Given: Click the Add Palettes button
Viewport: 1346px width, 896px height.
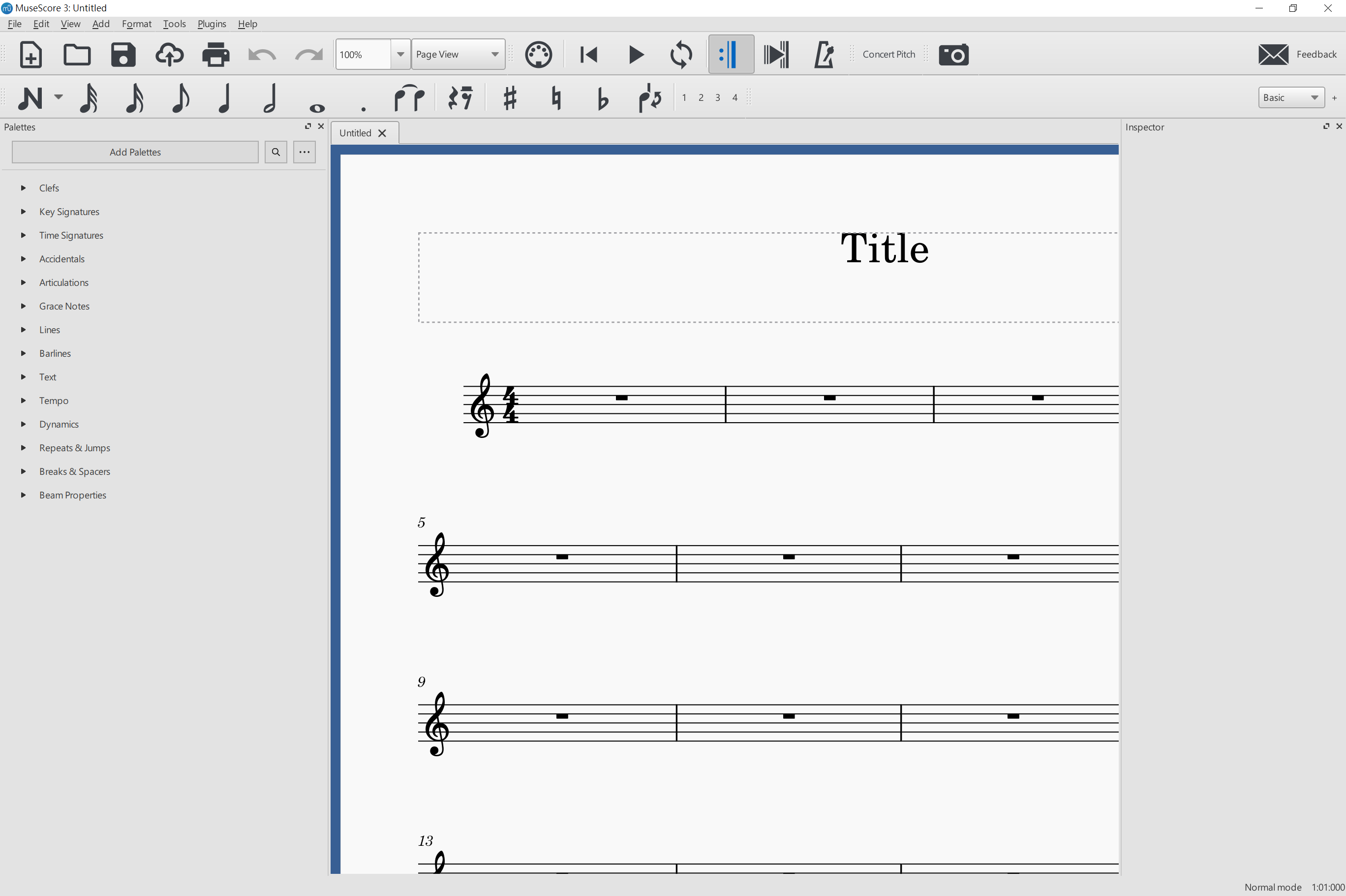Looking at the screenshot, I should [135, 152].
